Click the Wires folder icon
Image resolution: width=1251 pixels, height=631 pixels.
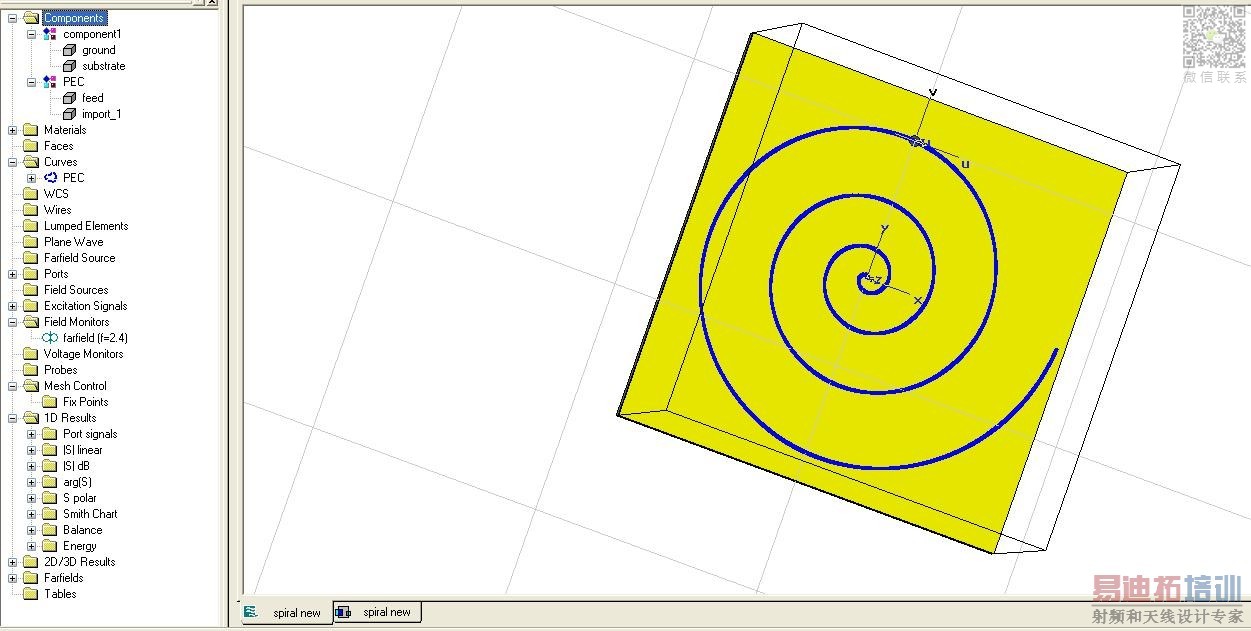pyautogui.click(x=30, y=210)
